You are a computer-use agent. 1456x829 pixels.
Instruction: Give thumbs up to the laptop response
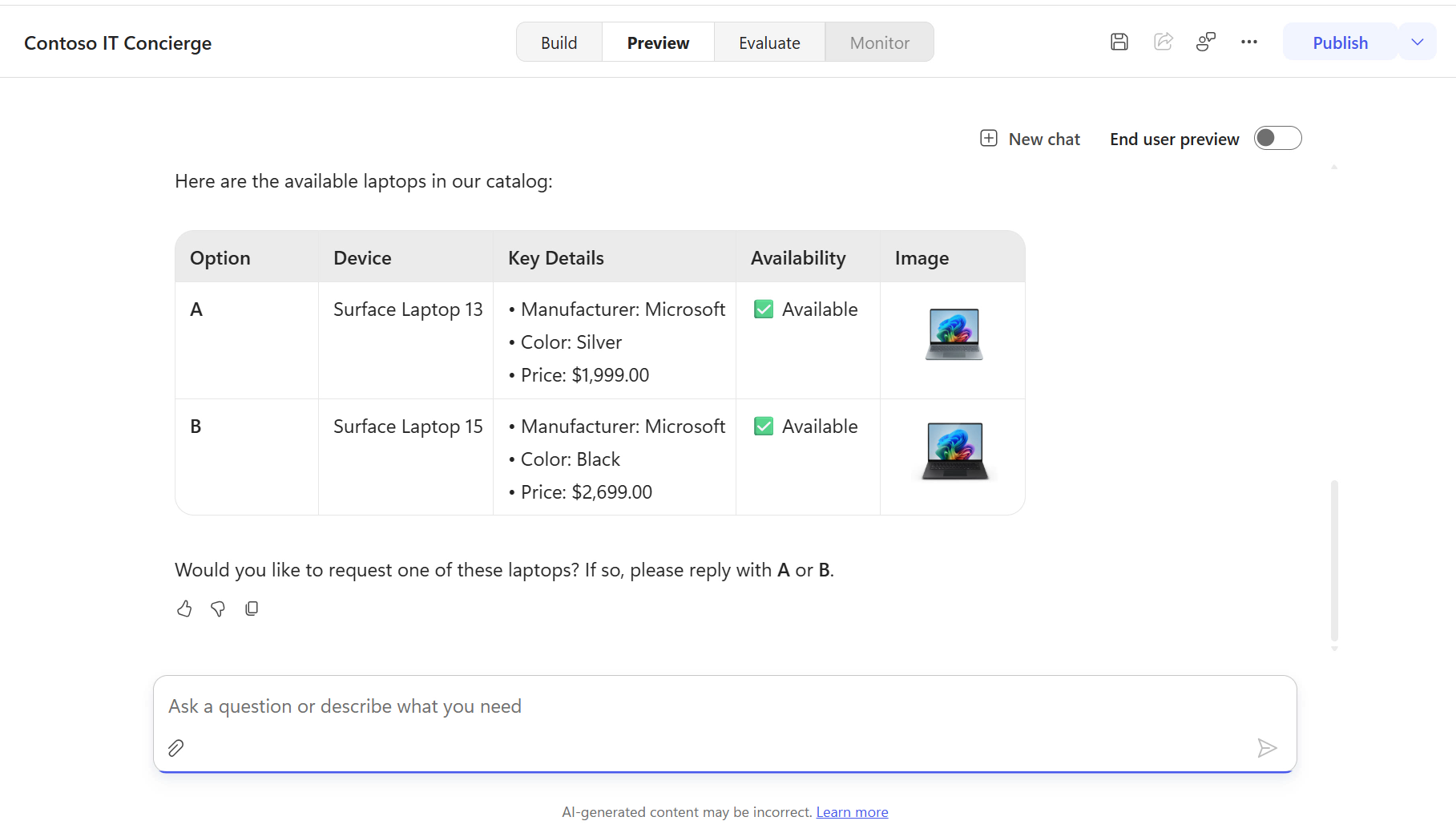click(184, 609)
